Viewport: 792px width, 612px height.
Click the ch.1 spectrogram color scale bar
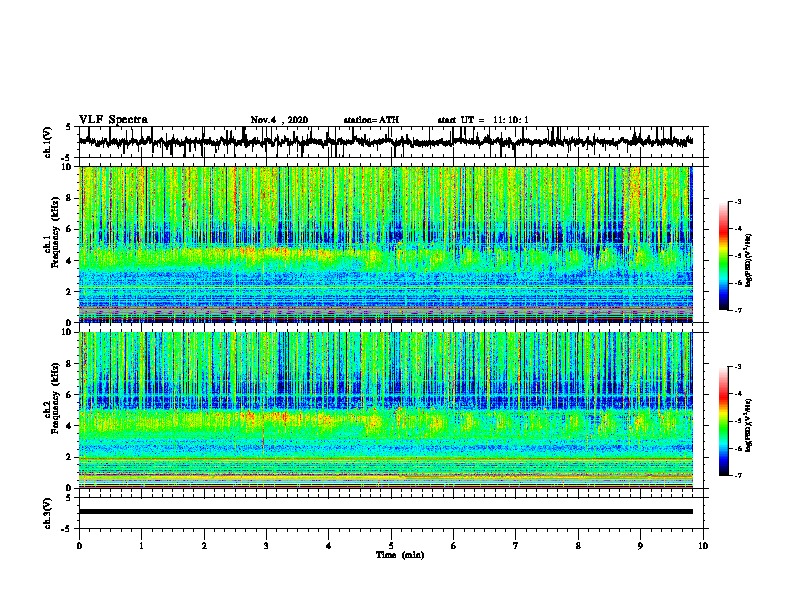[x=723, y=256]
